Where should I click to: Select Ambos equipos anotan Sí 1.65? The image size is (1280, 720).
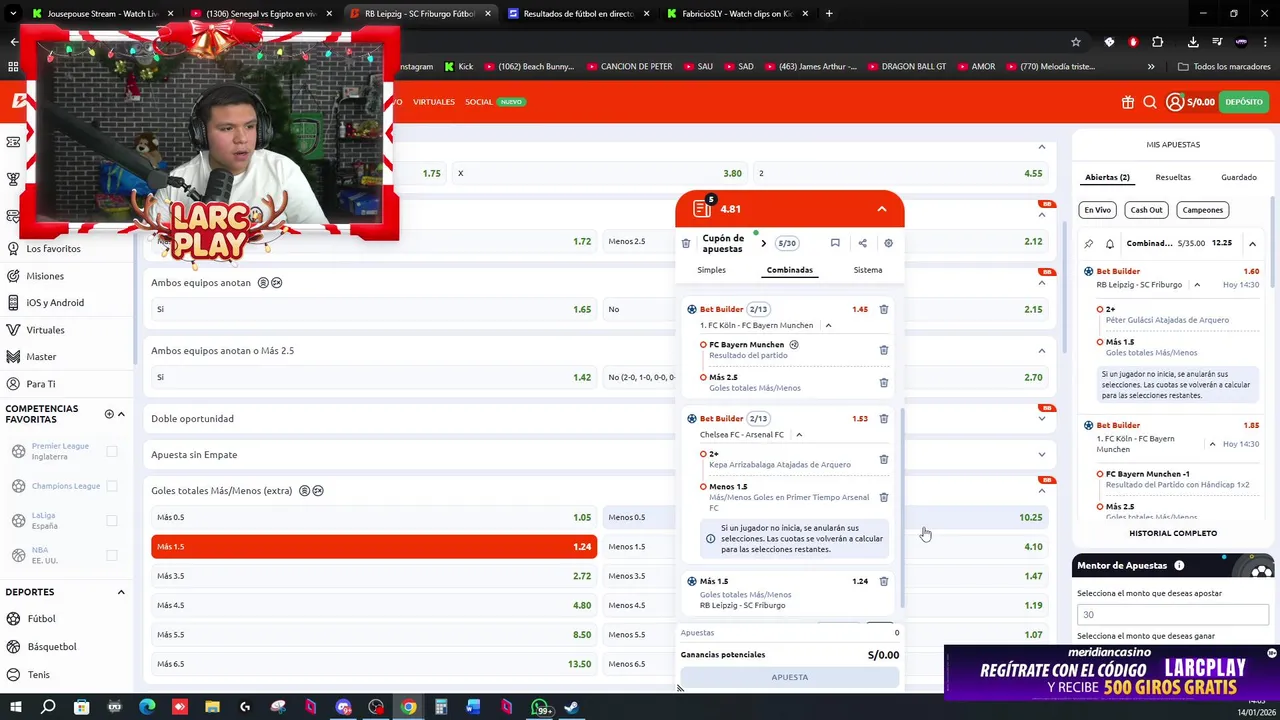[374, 310]
